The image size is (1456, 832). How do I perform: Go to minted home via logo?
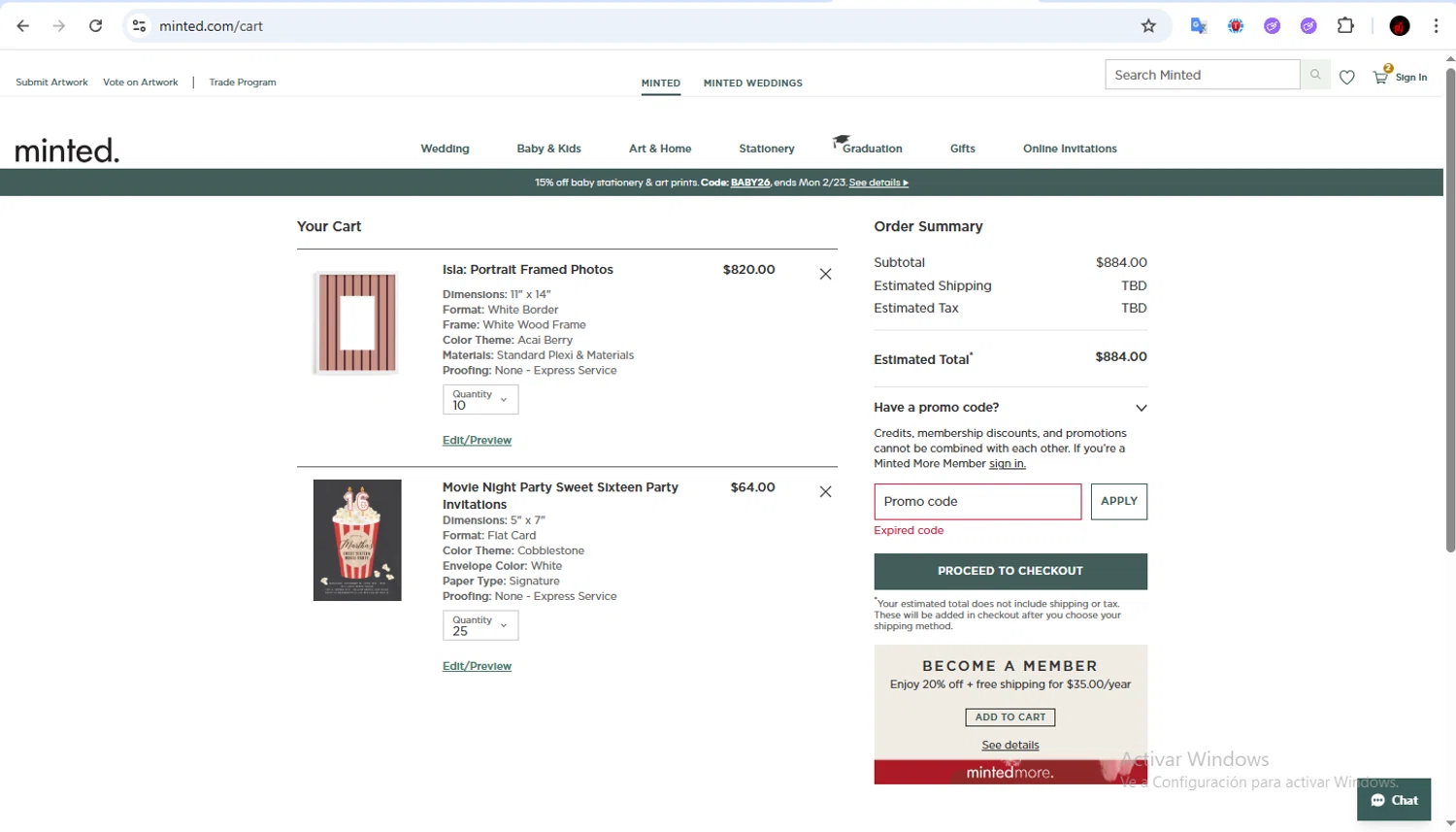point(67,150)
